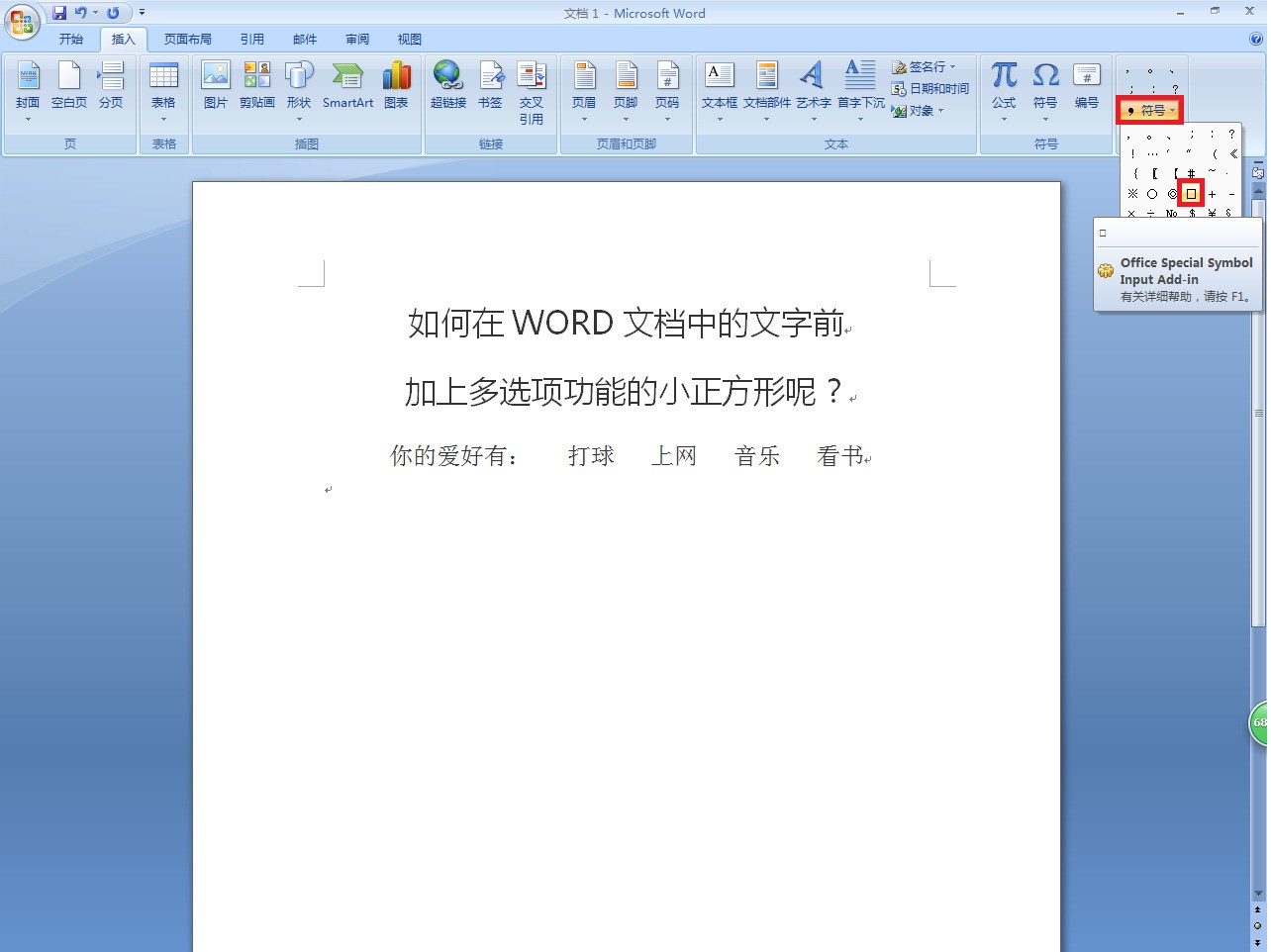This screenshot has width=1271, height=952.
Task: Insert date and time (日期和时间)
Action: [930, 88]
